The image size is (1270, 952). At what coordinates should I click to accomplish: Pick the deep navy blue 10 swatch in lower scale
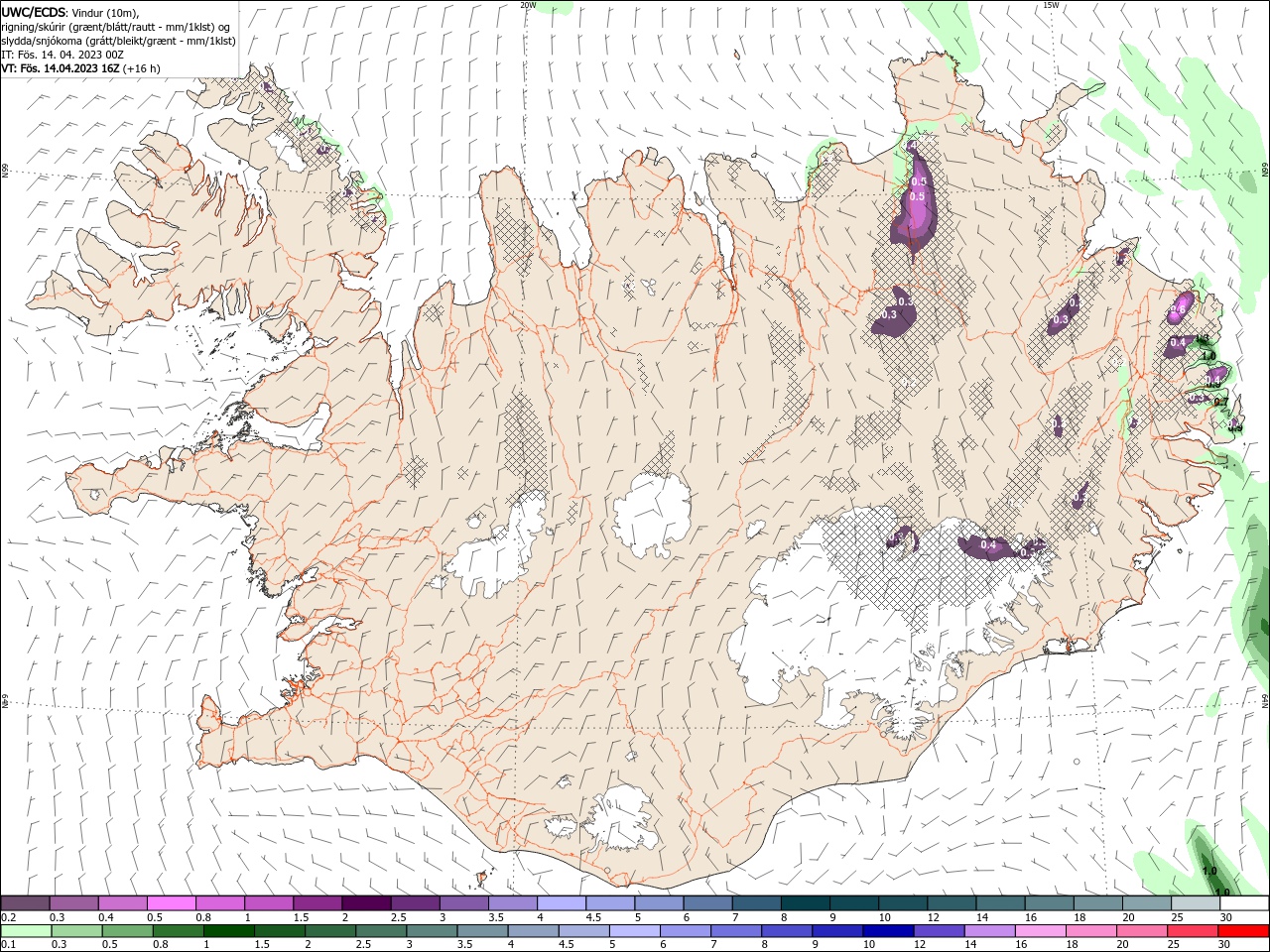coord(888,931)
